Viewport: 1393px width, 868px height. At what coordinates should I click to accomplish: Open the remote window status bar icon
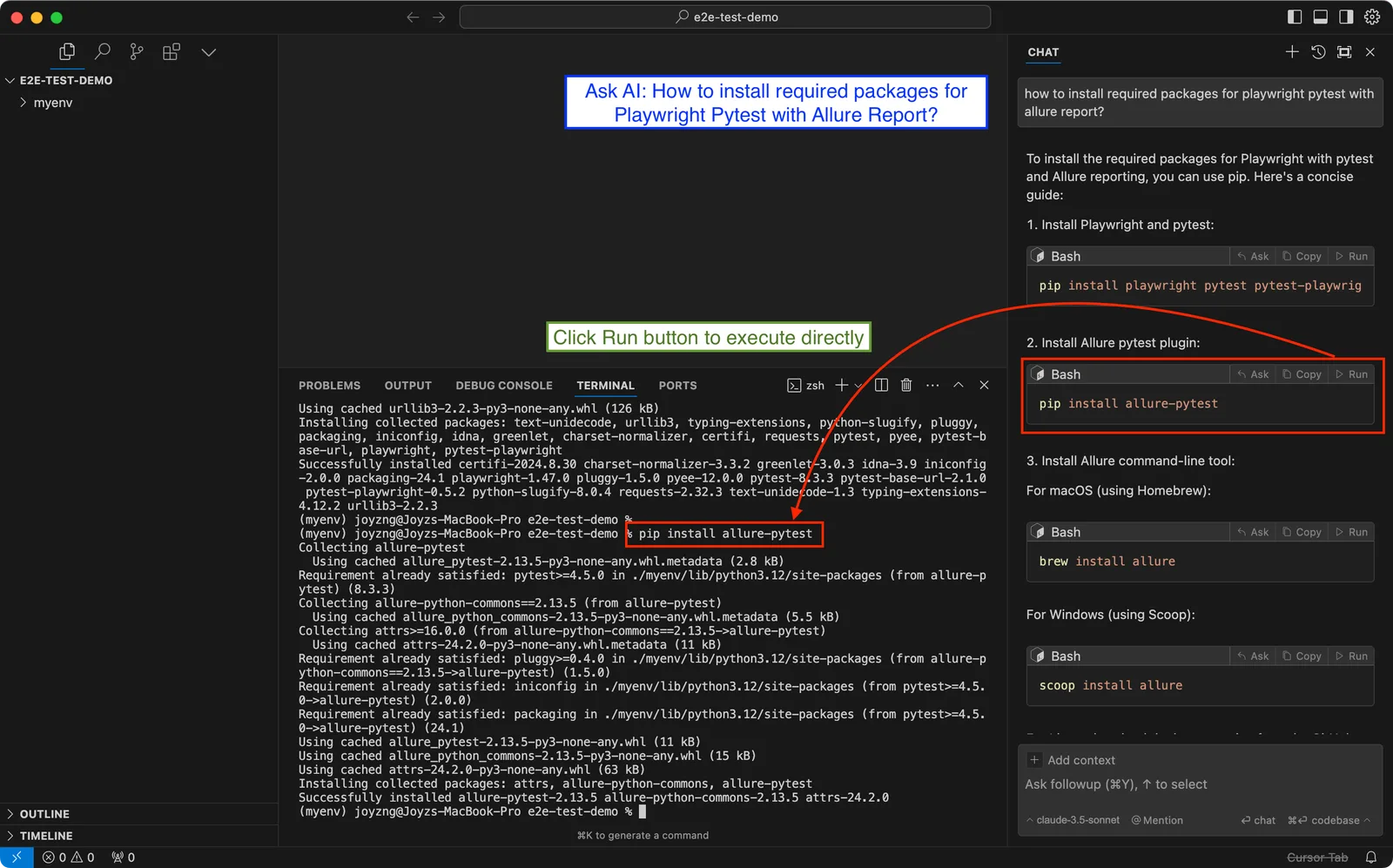point(17,858)
